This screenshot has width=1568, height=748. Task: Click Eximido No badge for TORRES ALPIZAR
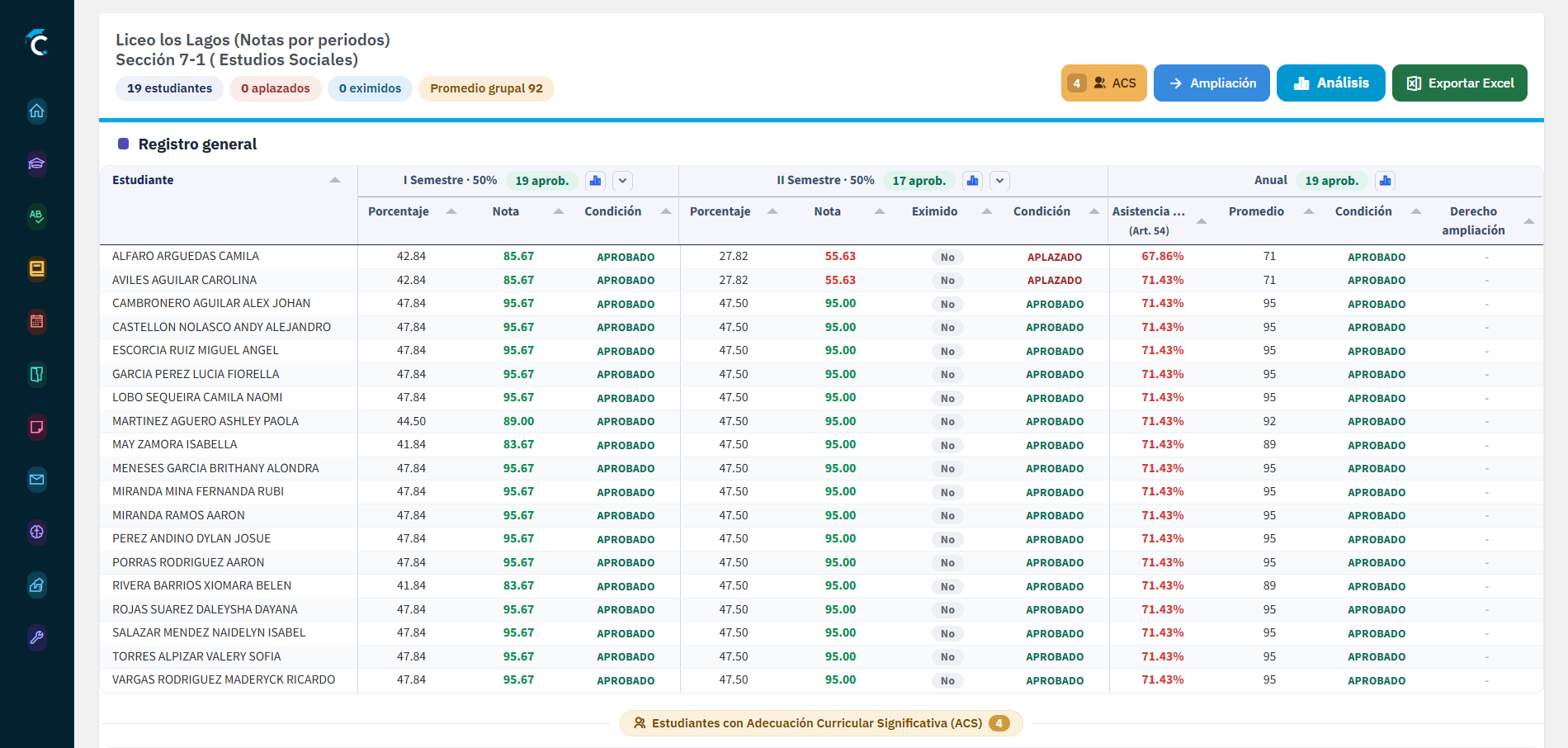pos(947,657)
